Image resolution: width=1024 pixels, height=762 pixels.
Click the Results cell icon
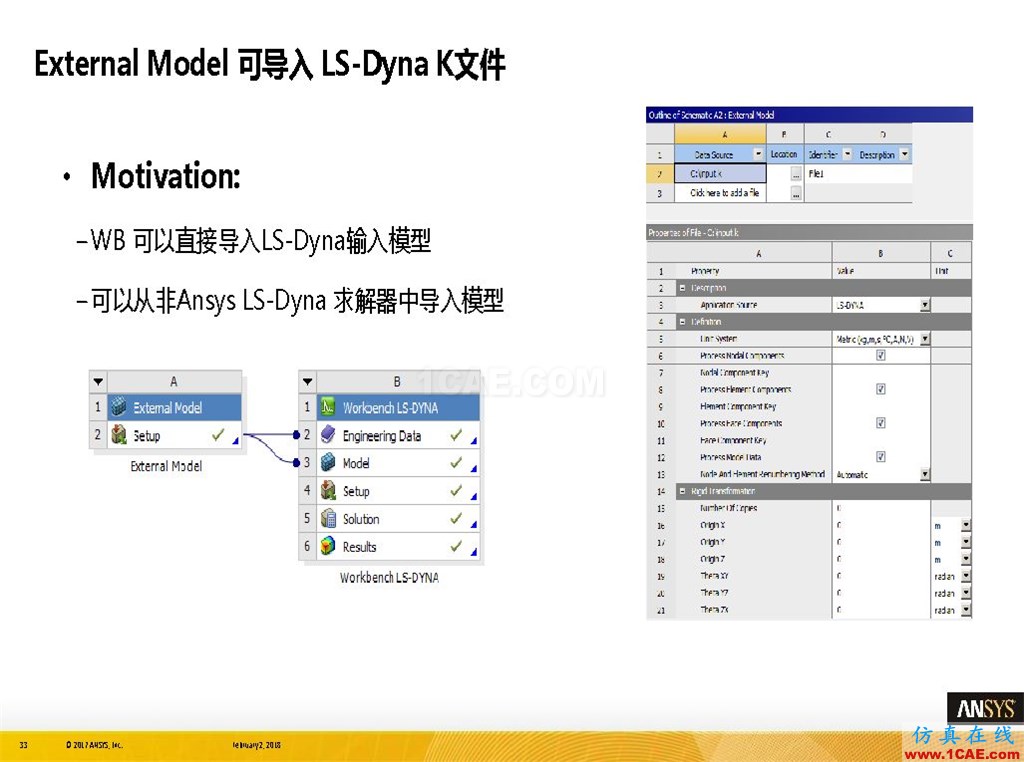click(328, 546)
